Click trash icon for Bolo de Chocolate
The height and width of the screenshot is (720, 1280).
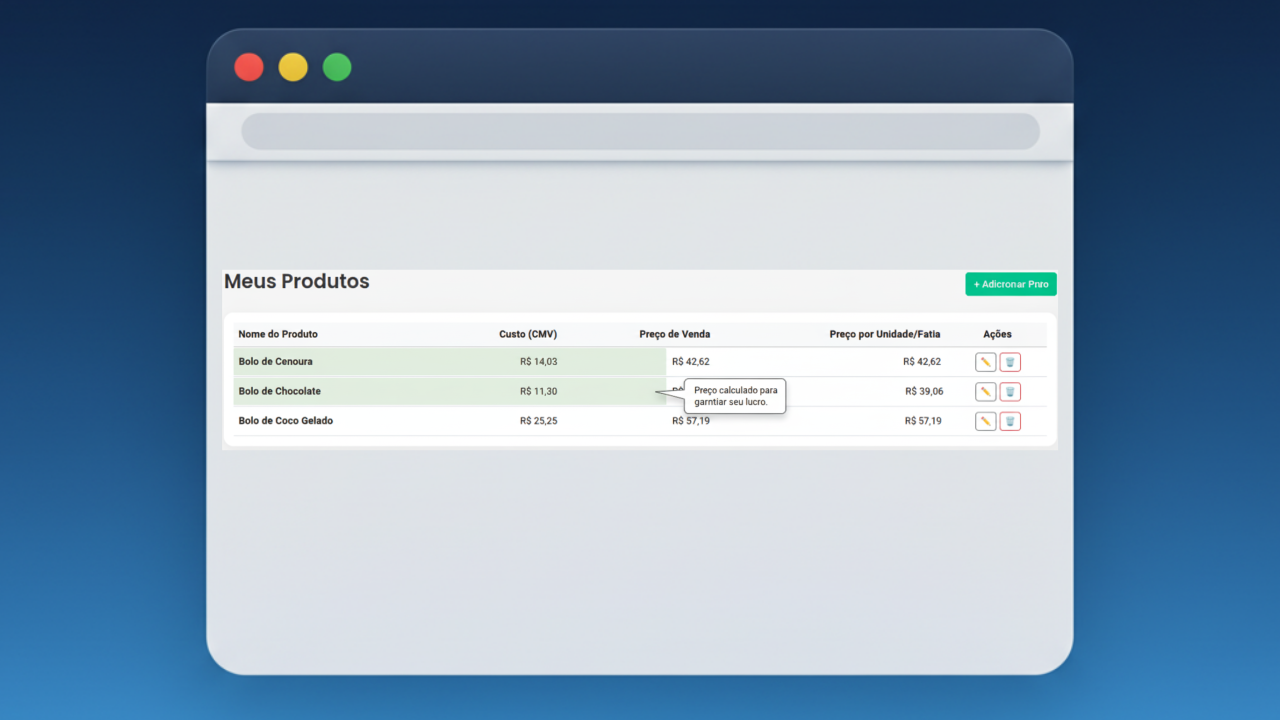(1010, 392)
